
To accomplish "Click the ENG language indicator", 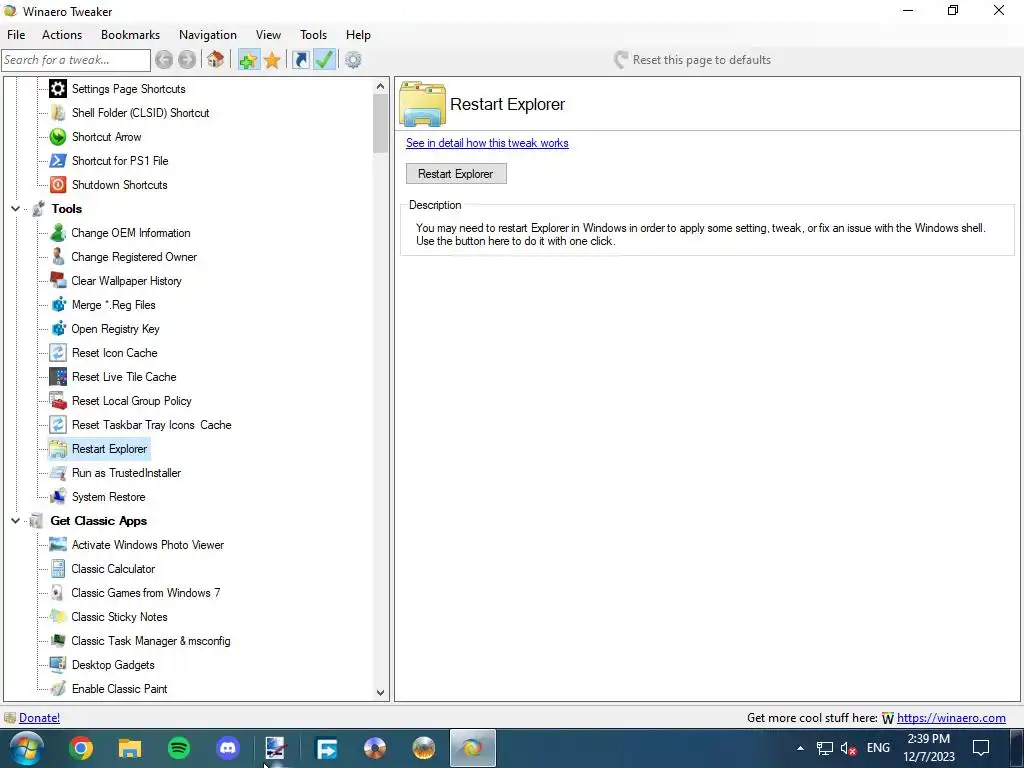I will pyautogui.click(x=878, y=748).
